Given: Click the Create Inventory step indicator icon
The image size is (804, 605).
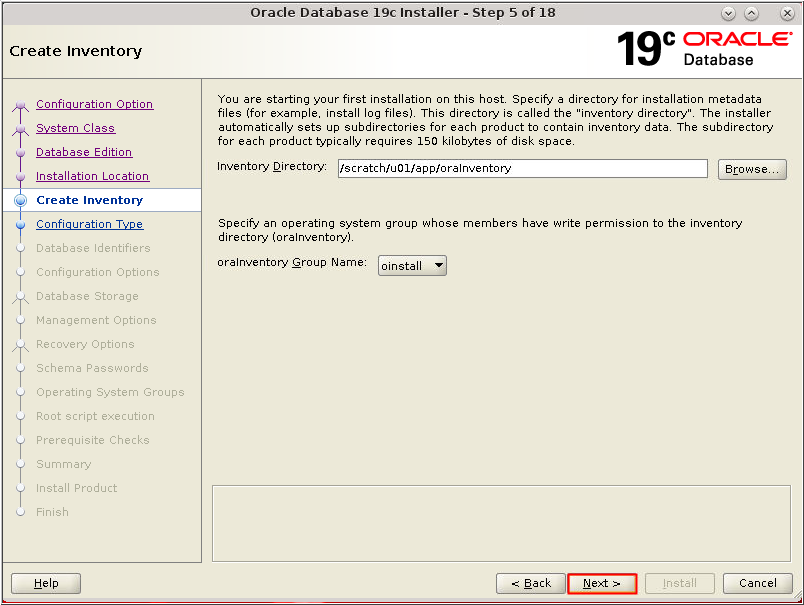Looking at the screenshot, I should tap(22, 200).
